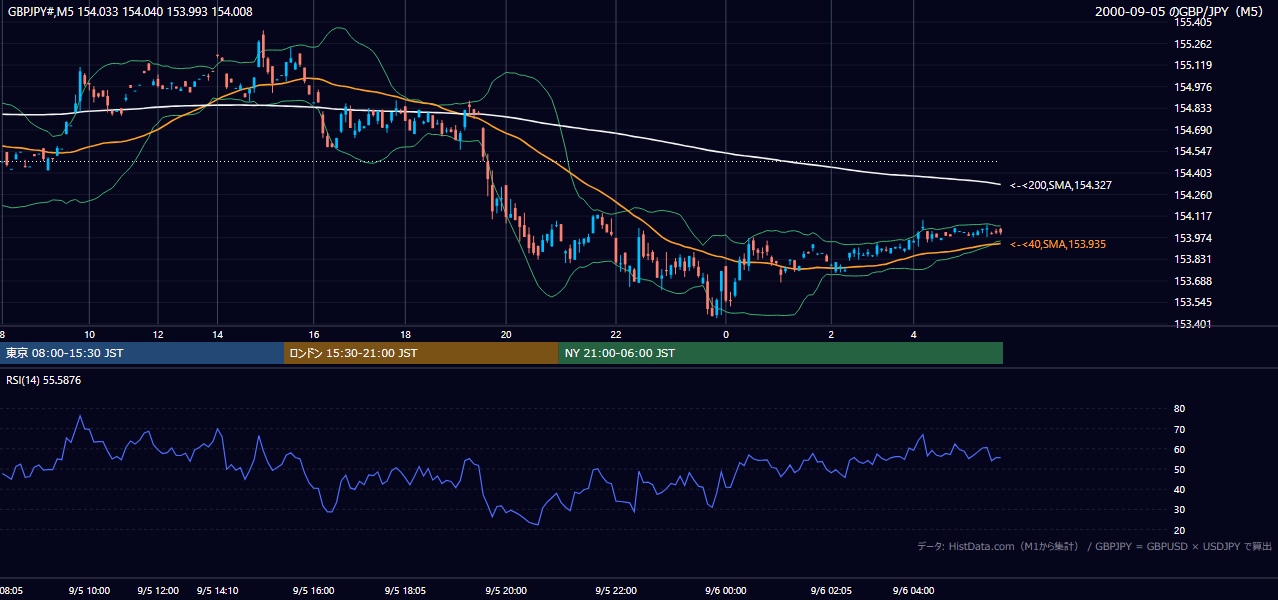Image resolution: width=1278 pixels, height=600 pixels.
Task: Click the 154.403 price axis label
Action: [x=1193, y=173]
